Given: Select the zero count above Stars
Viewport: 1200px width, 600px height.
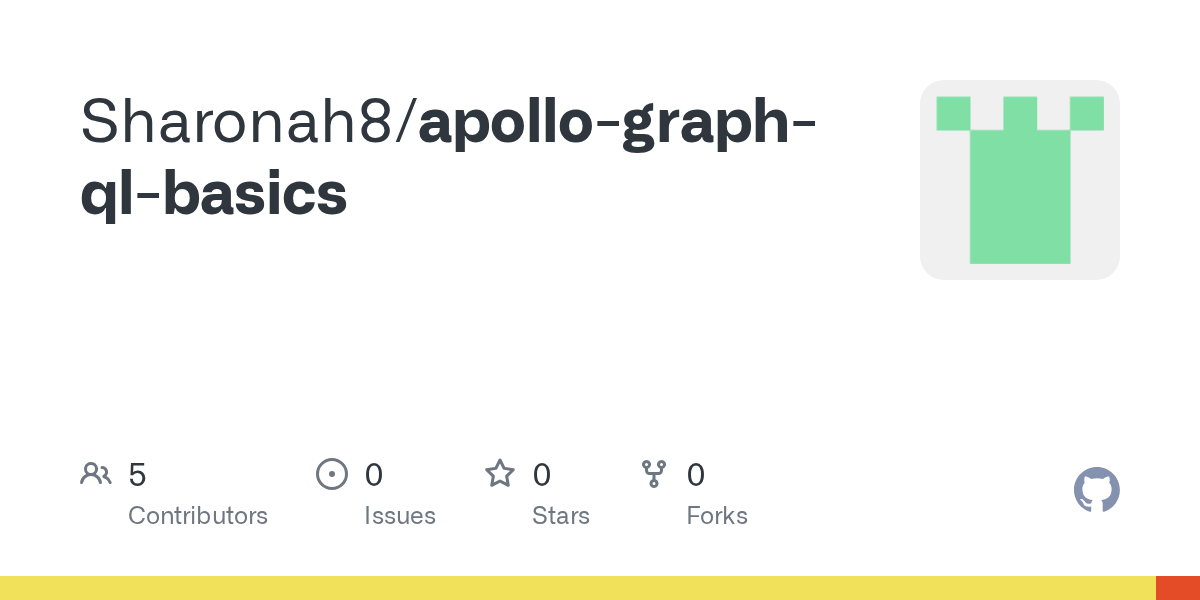Looking at the screenshot, I should point(542,475).
